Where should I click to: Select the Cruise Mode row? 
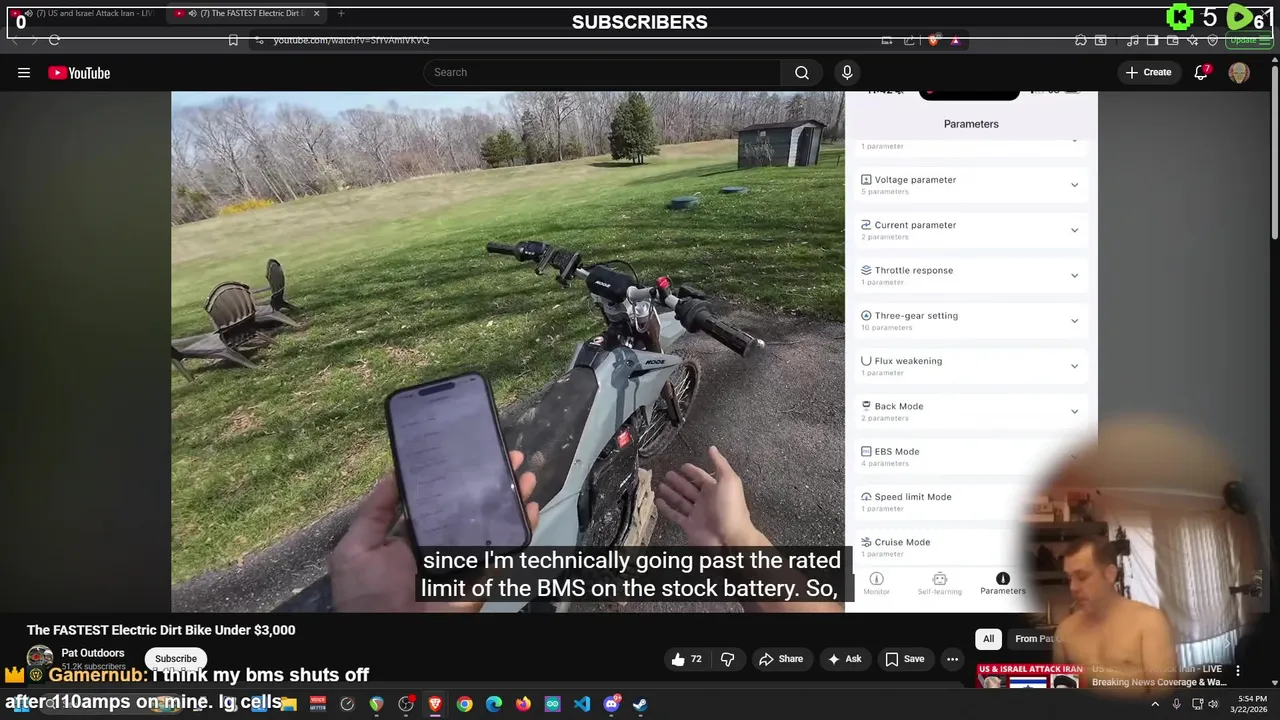pos(970,546)
